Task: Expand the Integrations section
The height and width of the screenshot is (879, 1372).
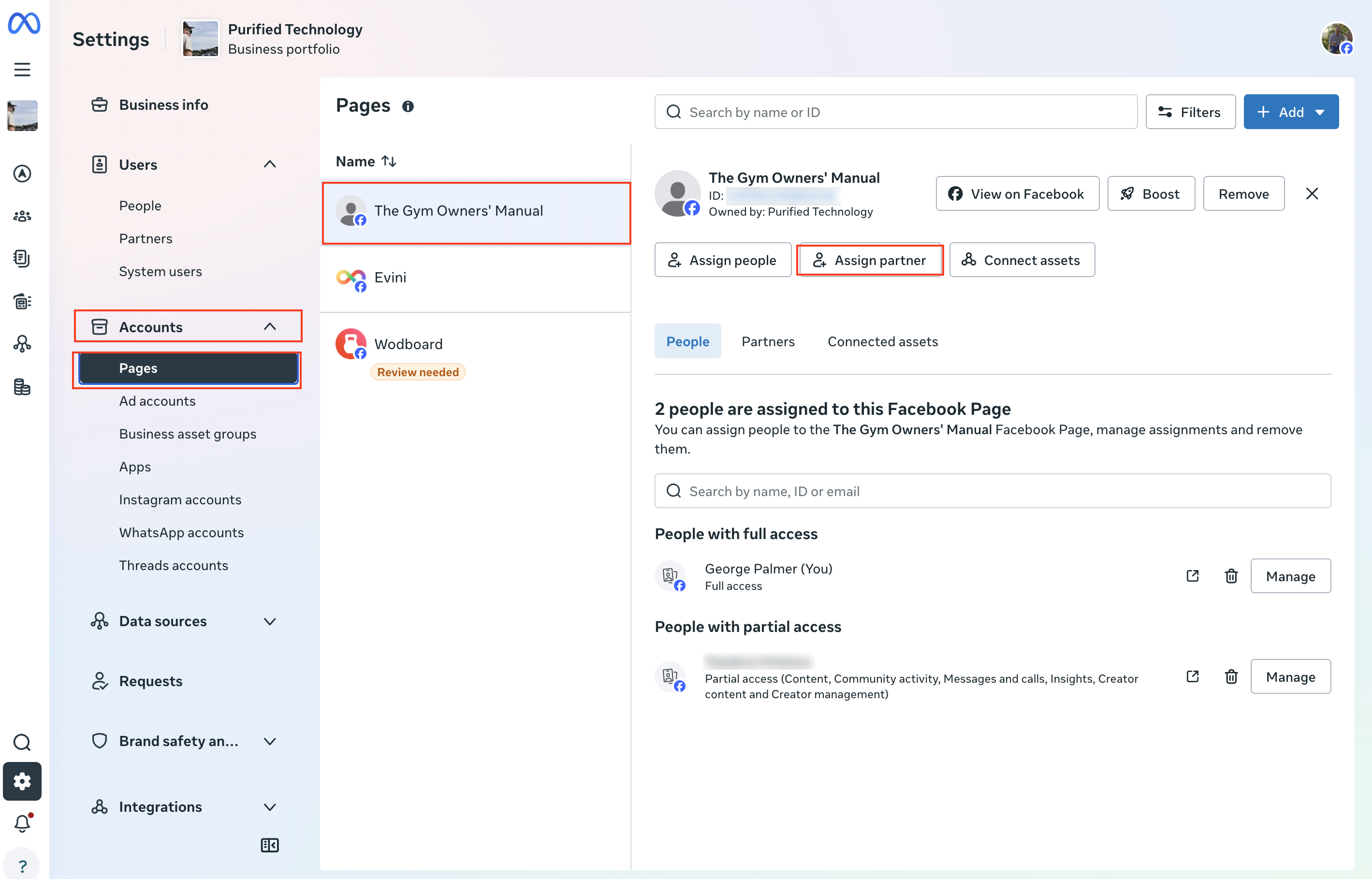Action: pyautogui.click(x=270, y=806)
